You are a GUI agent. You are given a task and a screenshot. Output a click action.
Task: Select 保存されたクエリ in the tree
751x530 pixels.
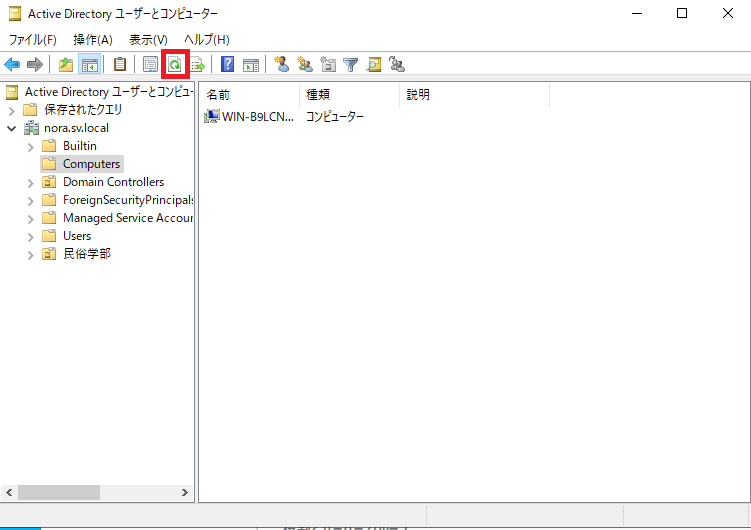pos(83,110)
